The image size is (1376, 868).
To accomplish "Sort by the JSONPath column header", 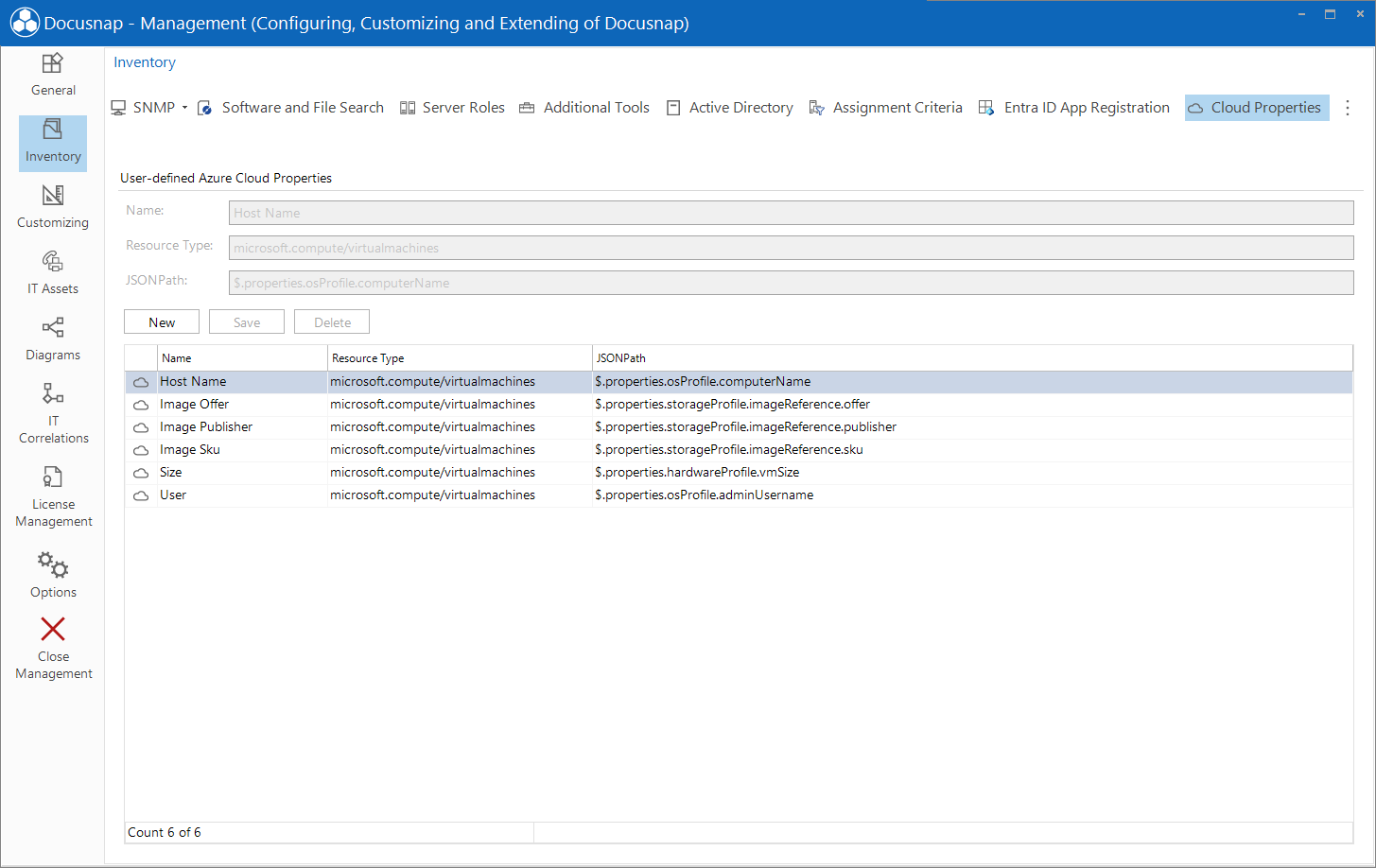I will coord(972,358).
